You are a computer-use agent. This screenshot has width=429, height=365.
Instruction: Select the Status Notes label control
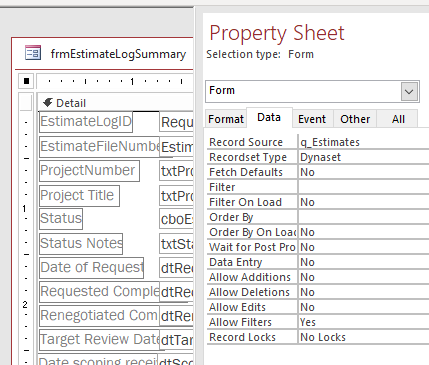click(81, 243)
